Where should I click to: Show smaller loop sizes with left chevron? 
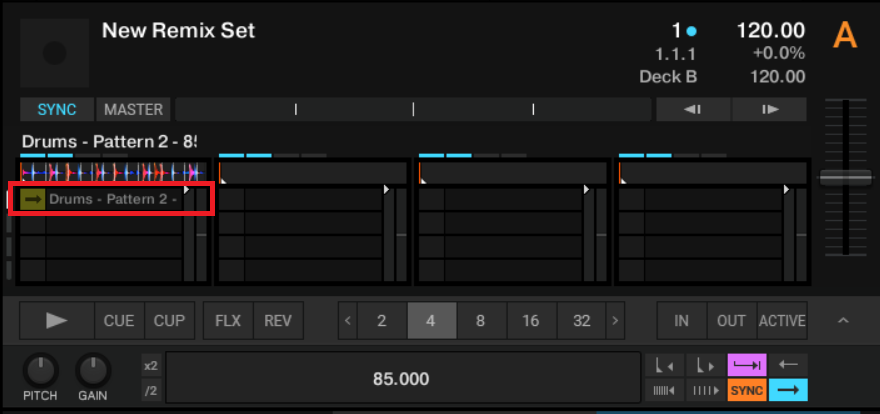(x=348, y=321)
